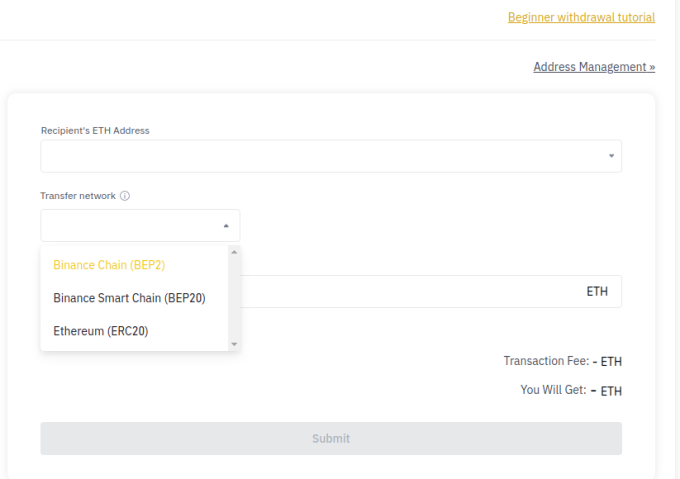Image resolution: width=680 pixels, height=479 pixels.
Task: Collapse the Transfer network dropdown caret
Action: [226, 226]
